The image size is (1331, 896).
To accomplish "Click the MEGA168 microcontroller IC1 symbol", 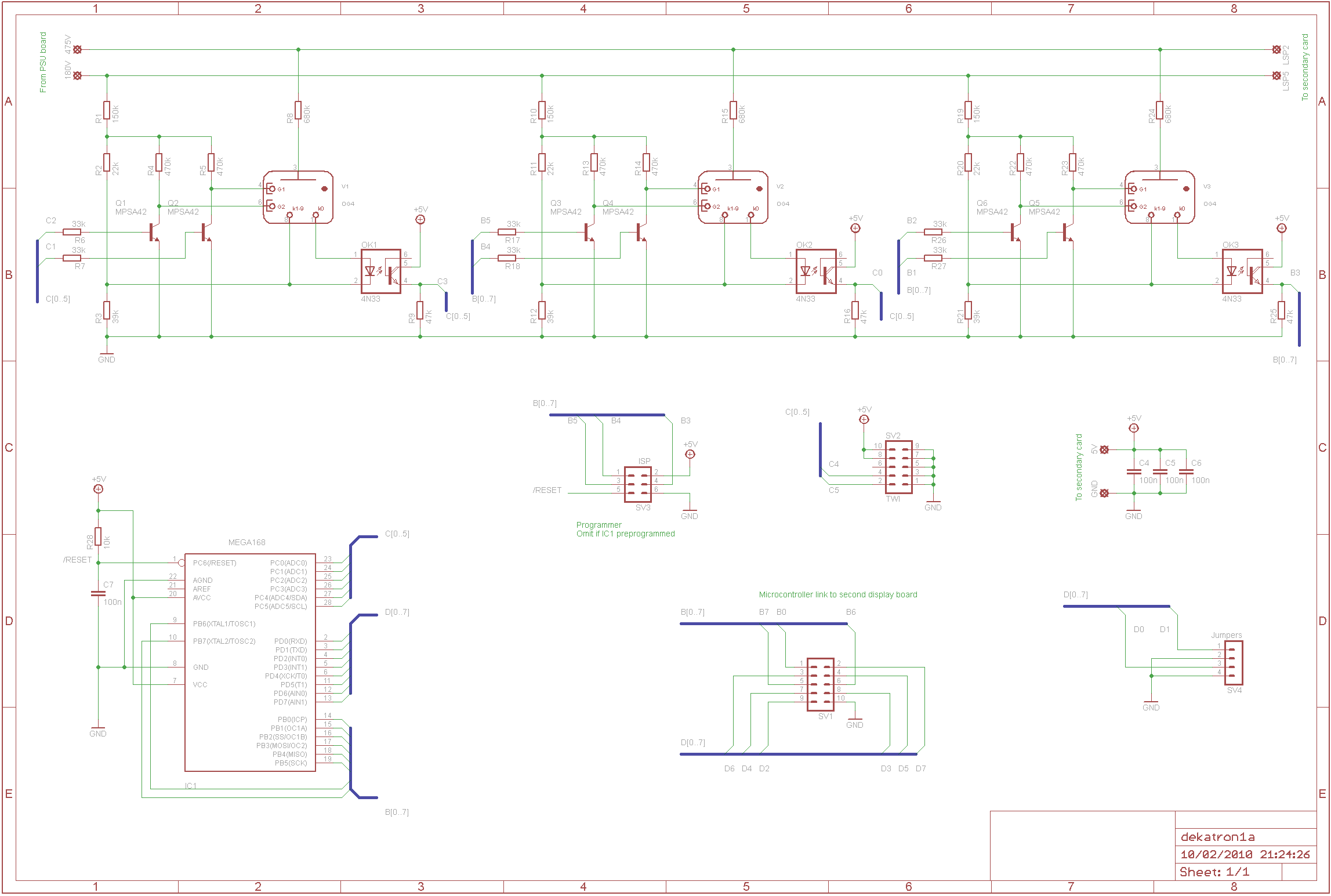I will [250, 662].
